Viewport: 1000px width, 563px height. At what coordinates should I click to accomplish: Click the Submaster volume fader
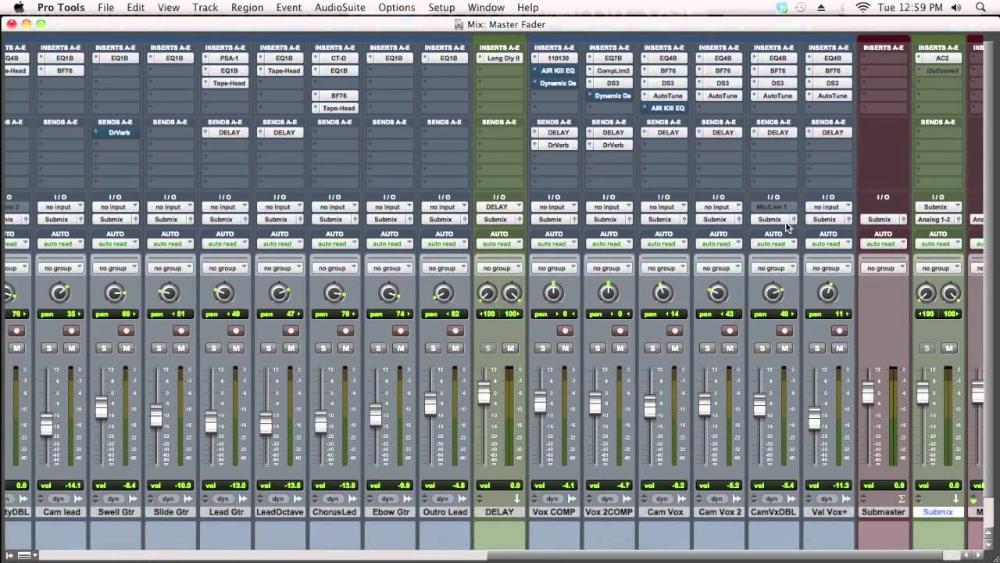867,393
